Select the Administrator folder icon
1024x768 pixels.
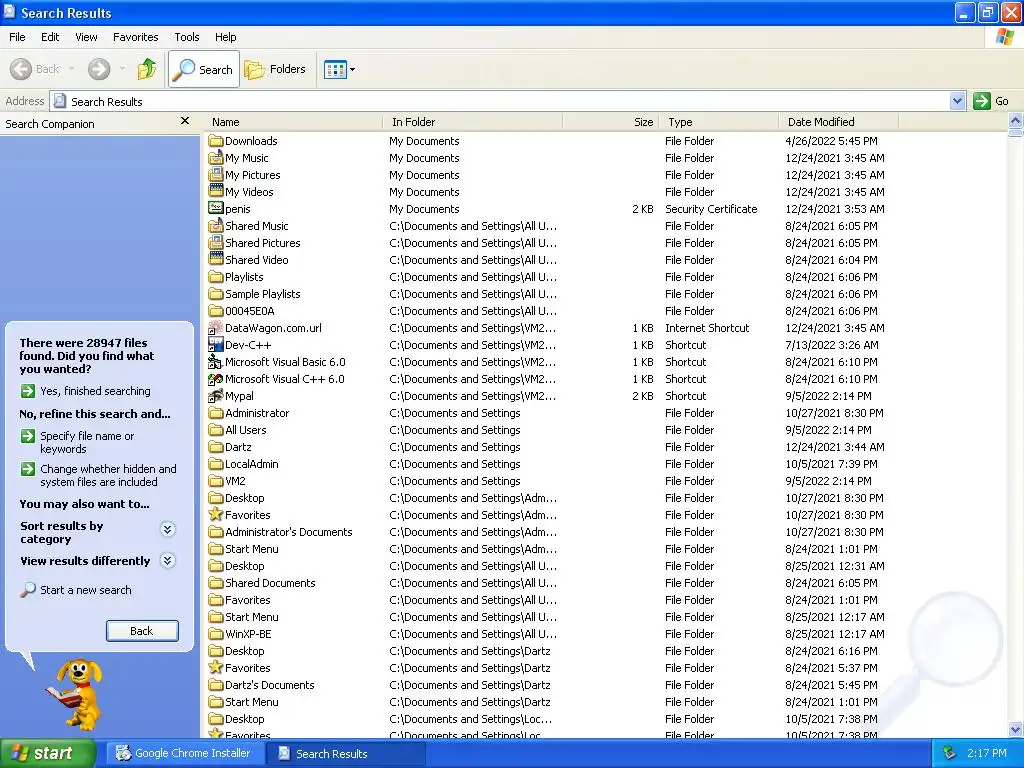(x=216, y=413)
